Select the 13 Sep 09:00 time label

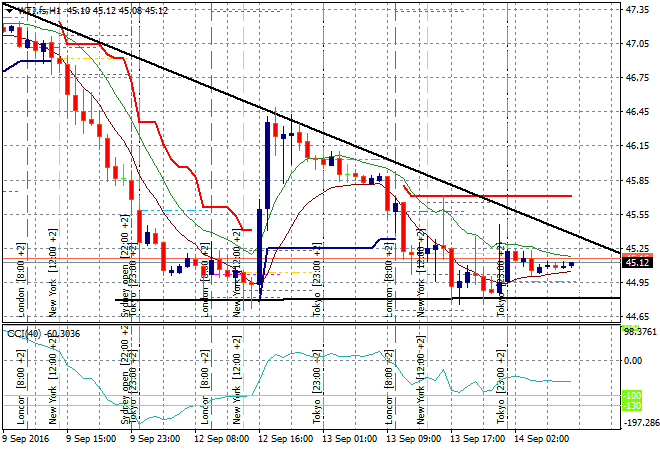click(414, 438)
